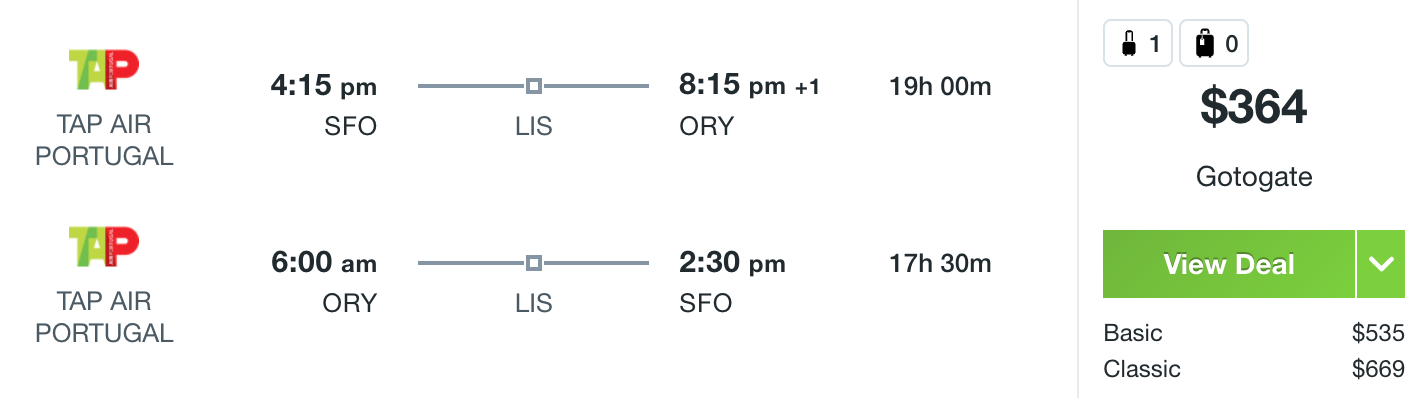
Task: Click the 19h 00m outbound duration
Action: coord(940,86)
